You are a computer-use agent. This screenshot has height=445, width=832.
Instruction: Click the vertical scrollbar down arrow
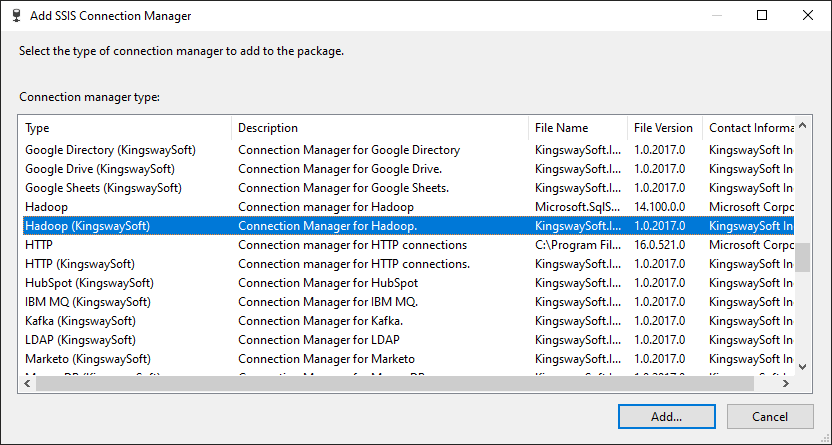click(x=802, y=367)
